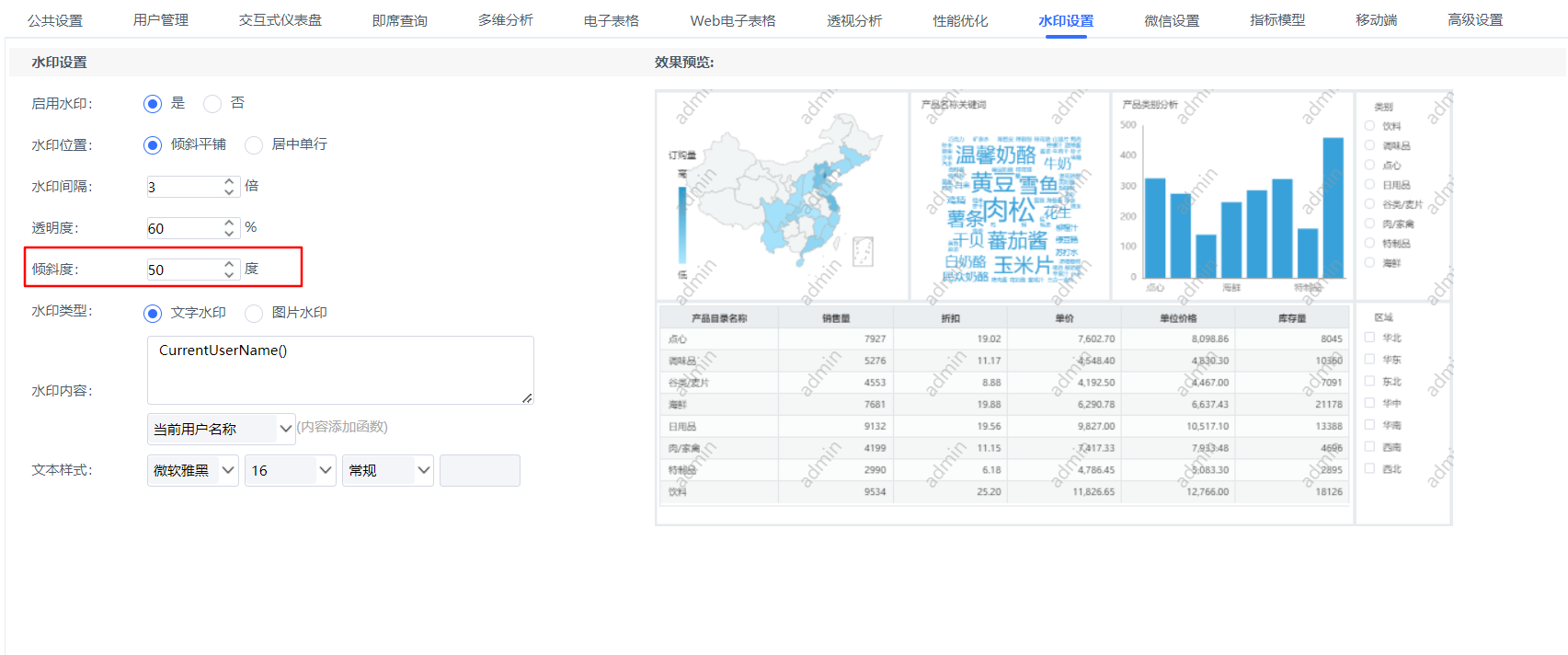Click the 水印设置 section header

tap(59, 63)
